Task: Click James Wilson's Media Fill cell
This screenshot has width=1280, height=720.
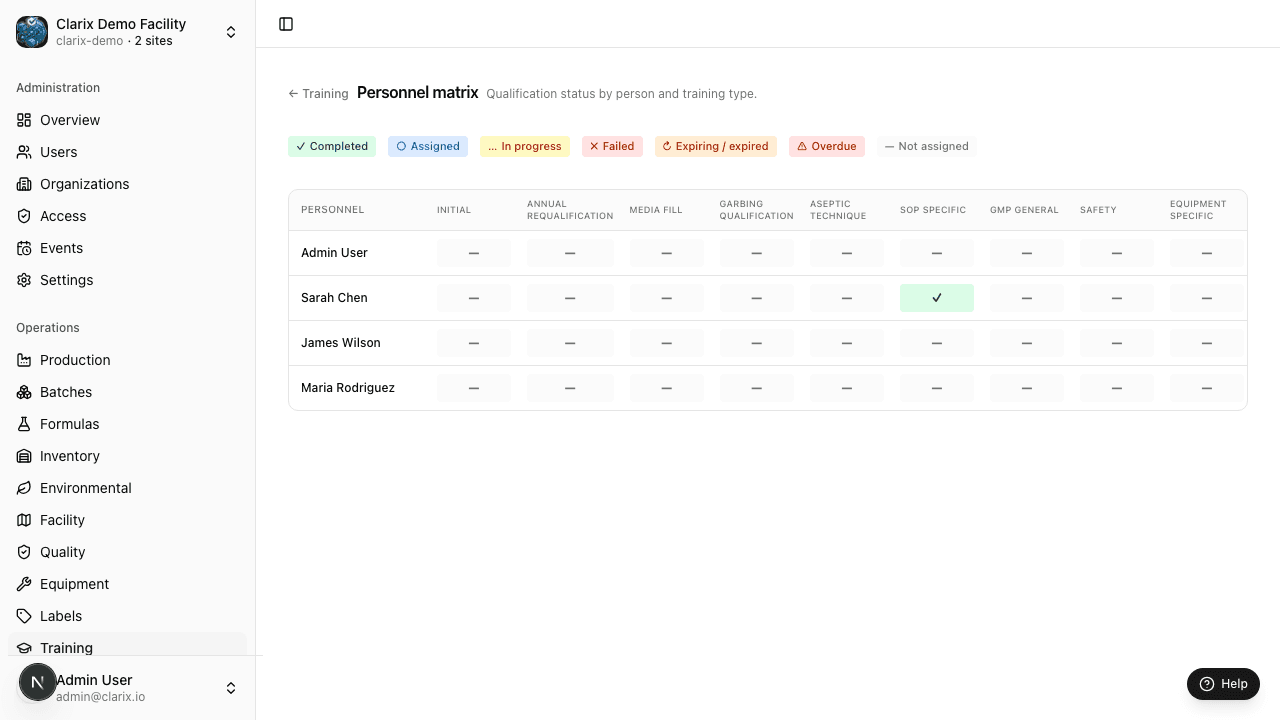Action: pos(667,343)
